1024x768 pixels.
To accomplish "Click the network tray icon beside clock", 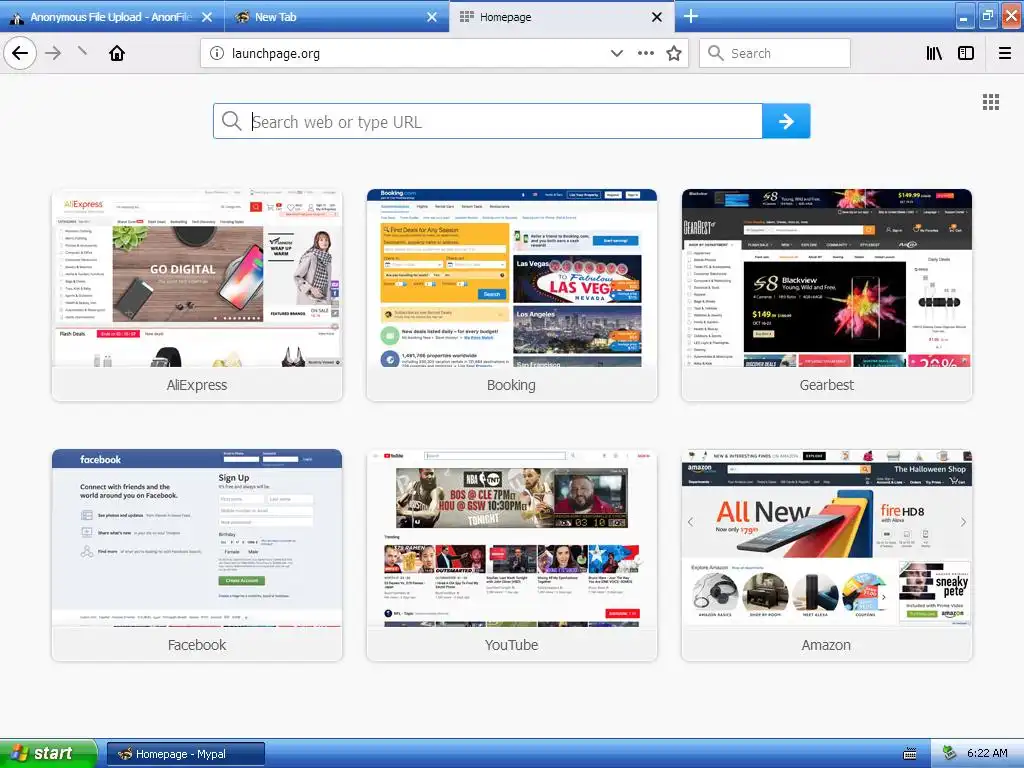I will pyautogui.click(x=950, y=753).
